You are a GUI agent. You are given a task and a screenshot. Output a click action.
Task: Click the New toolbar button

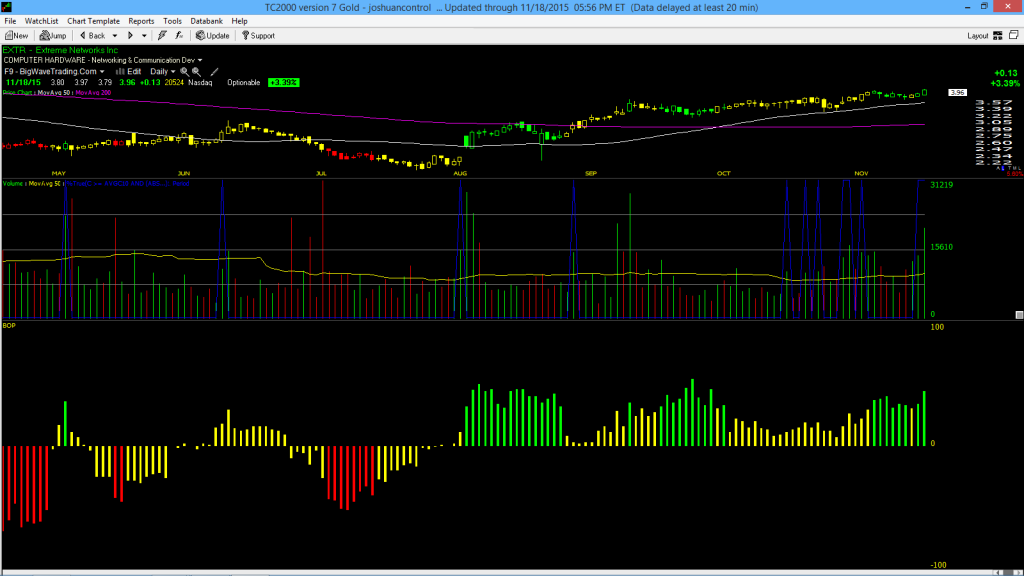(x=16, y=36)
